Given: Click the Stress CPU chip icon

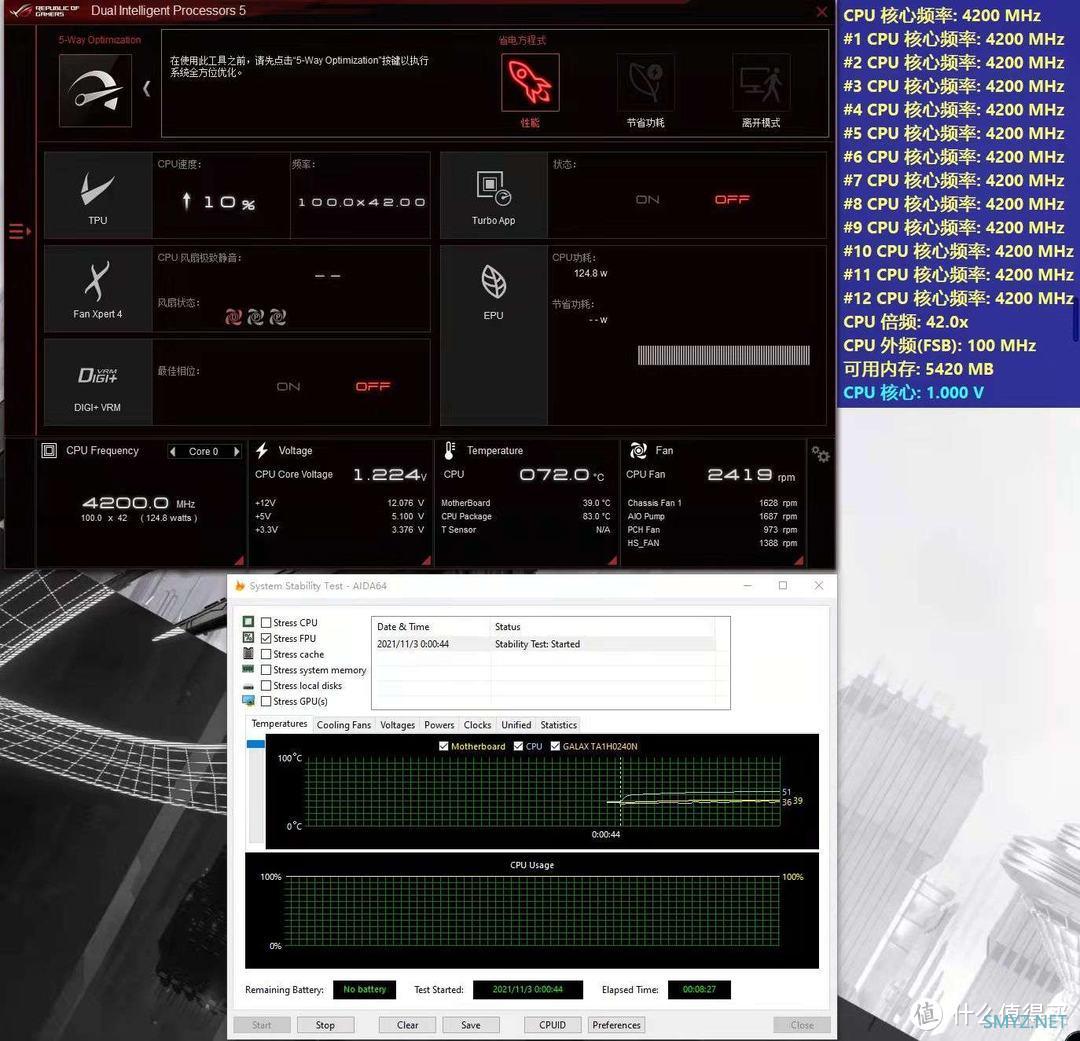Looking at the screenshot, I should (x=249, y=621).
